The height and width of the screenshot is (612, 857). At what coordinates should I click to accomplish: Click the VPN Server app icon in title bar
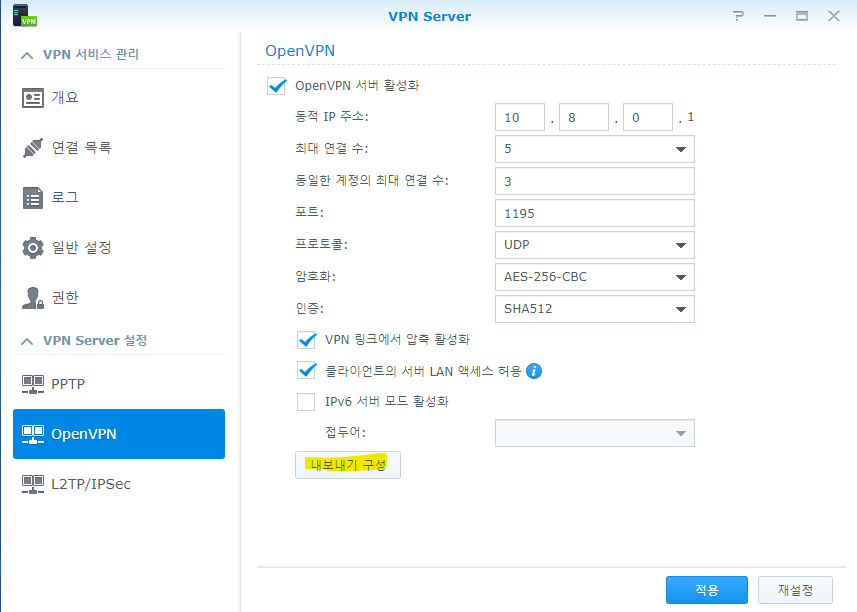point(24,15)
